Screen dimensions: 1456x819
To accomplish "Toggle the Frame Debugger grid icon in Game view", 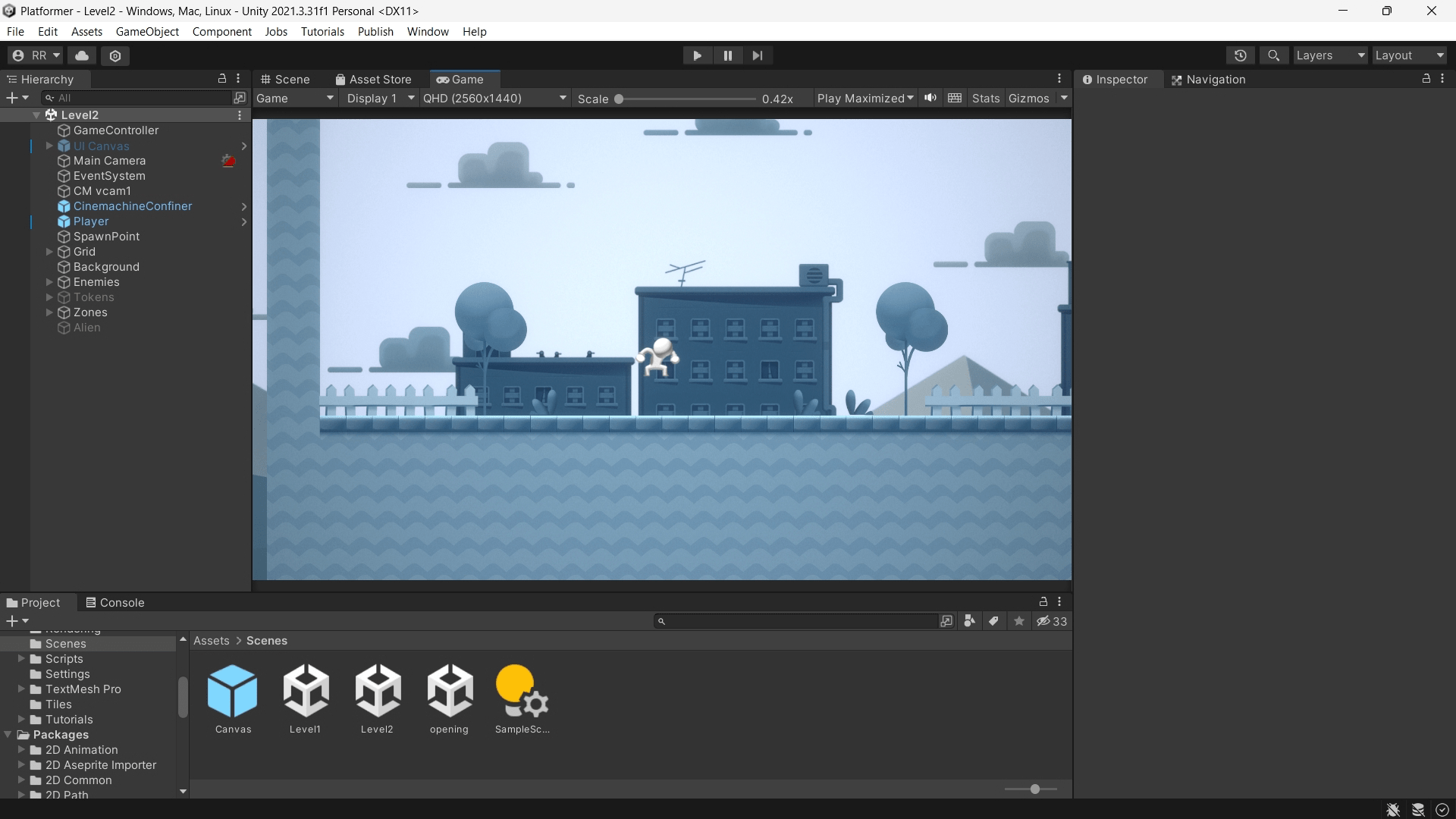I will 955,98.
